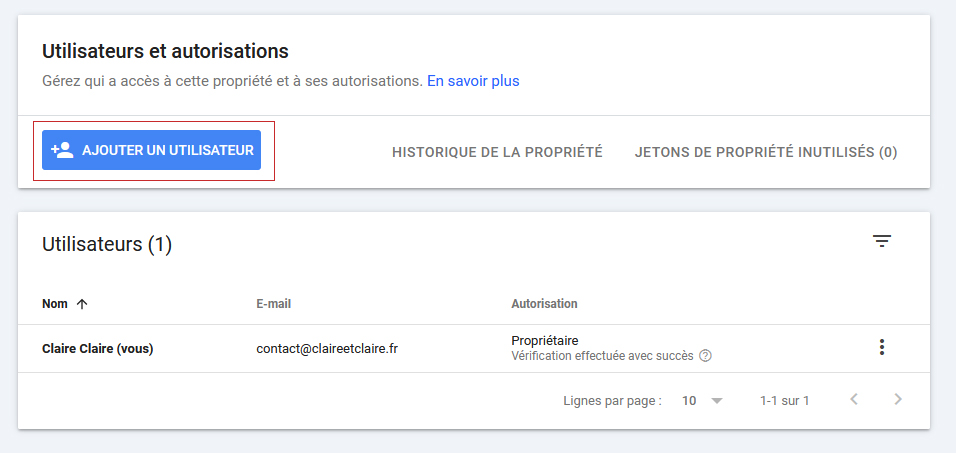Click the add-person icon in the blue button
This screenshot has height=453, width=956.
click(x=62, y=150)
